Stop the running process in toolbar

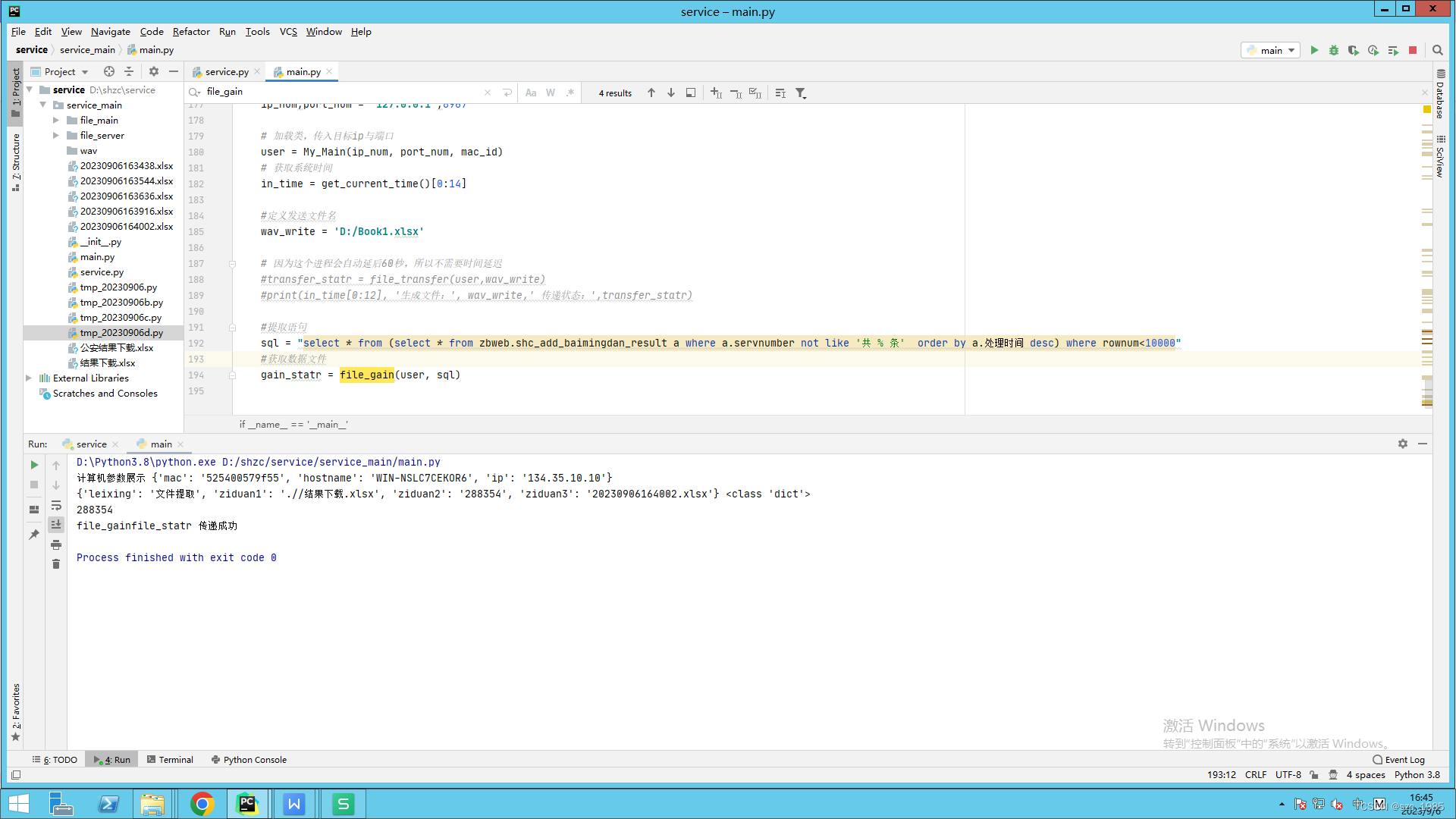tap(1413, 50)
